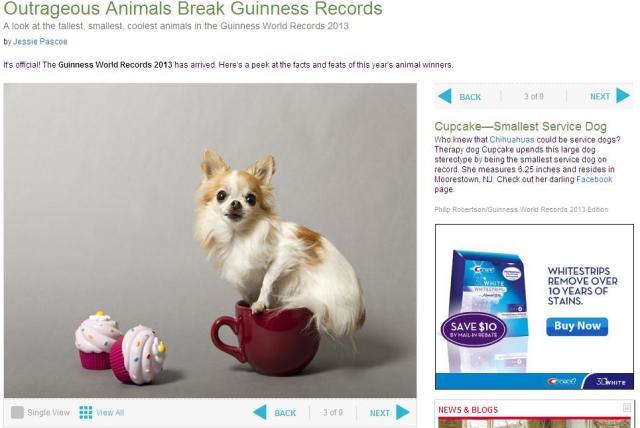Click the top NEXT text label

(x=600, y=97)
